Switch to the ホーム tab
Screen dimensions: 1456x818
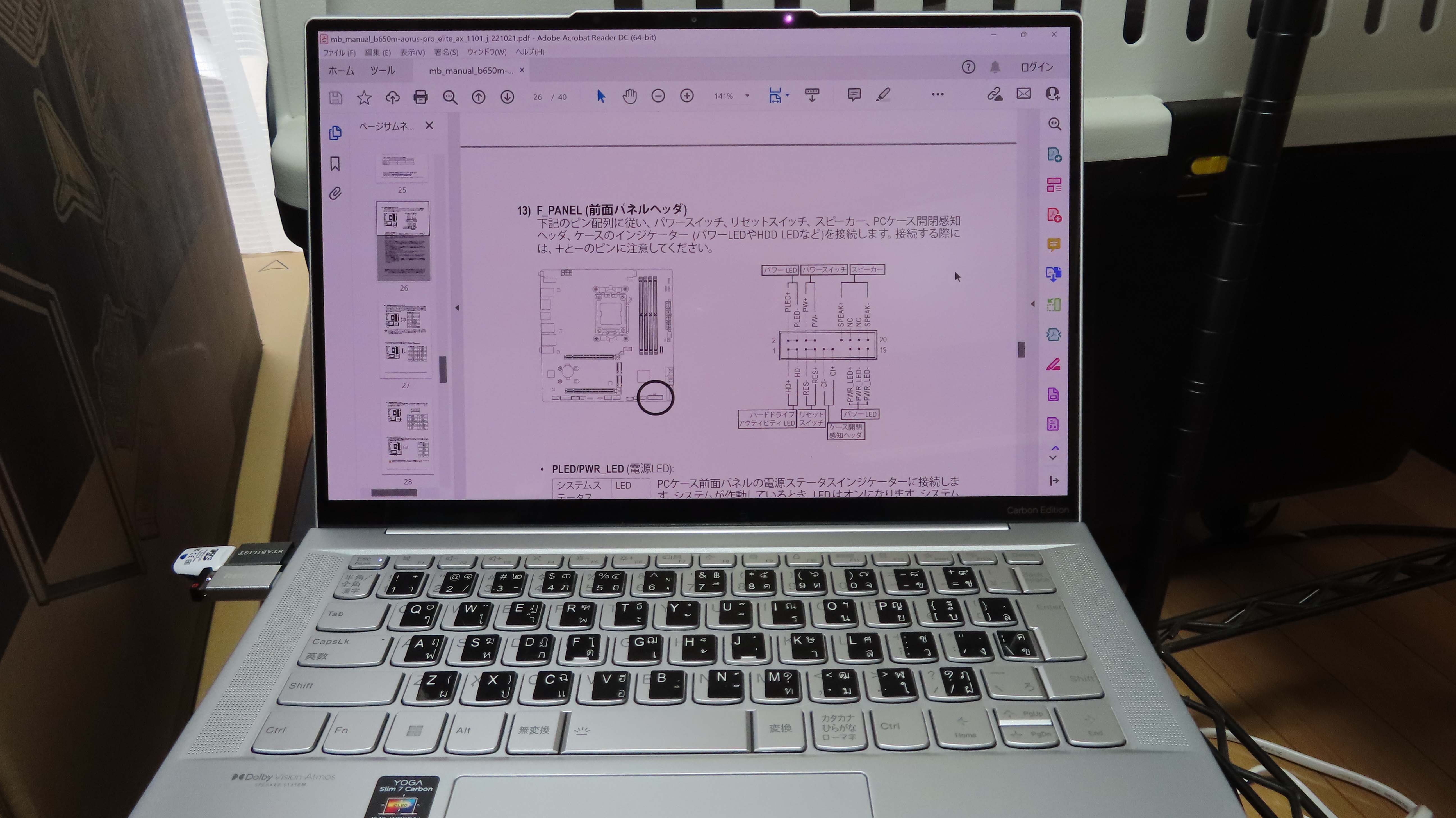(342, 71)
